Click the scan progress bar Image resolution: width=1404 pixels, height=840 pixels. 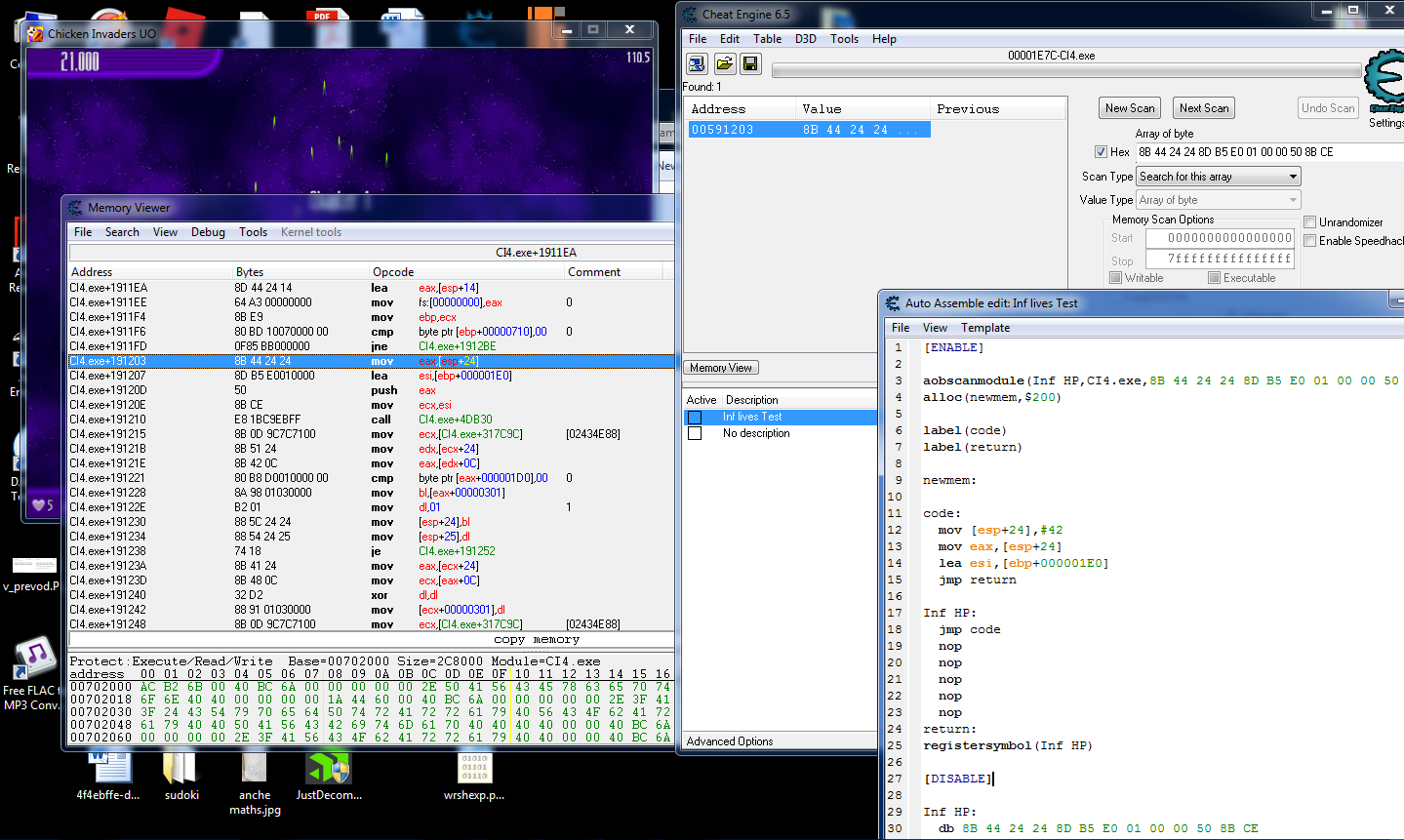point(1066,71)
